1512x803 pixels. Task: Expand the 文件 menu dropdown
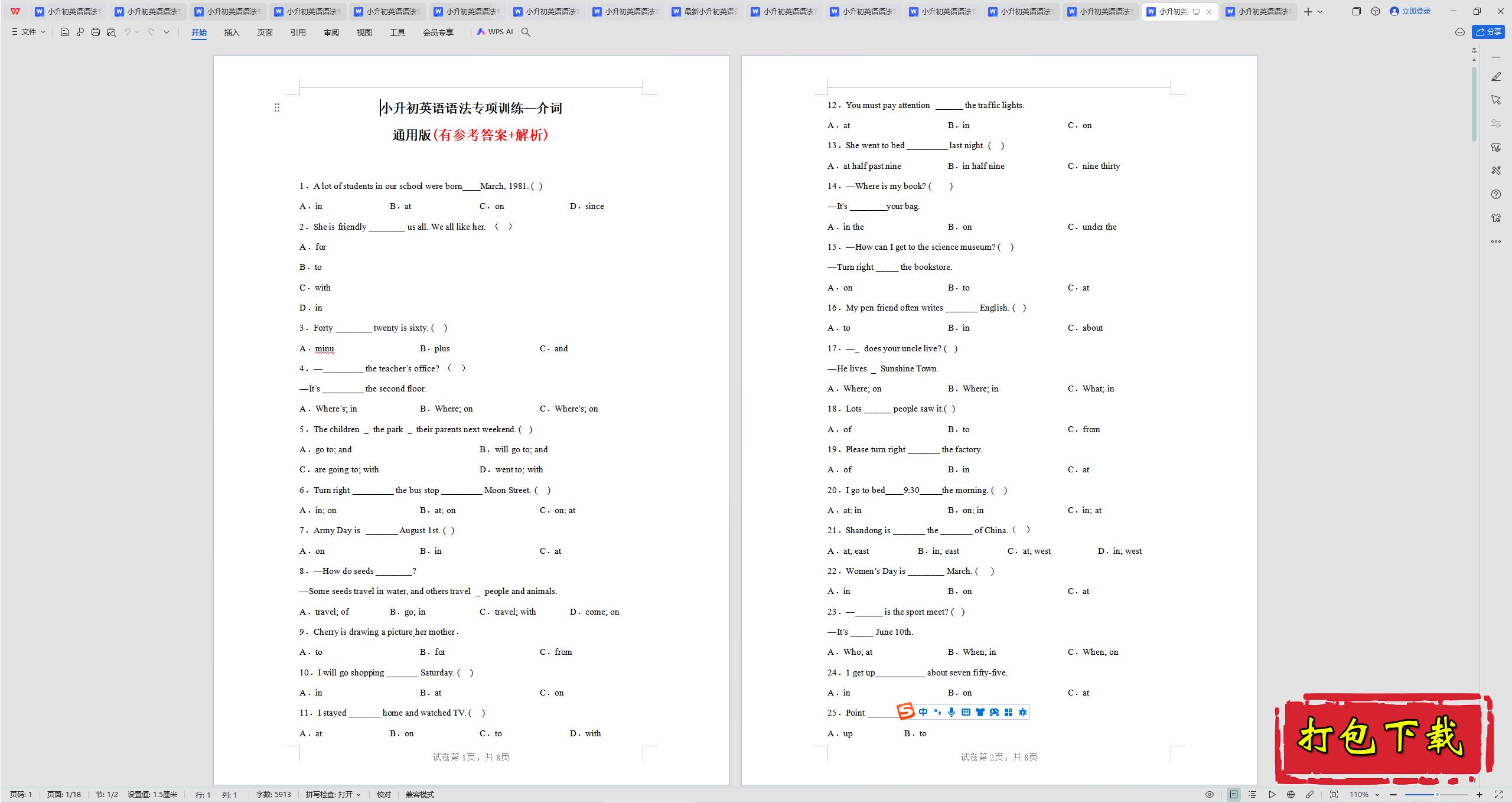(x=28, y=32)
